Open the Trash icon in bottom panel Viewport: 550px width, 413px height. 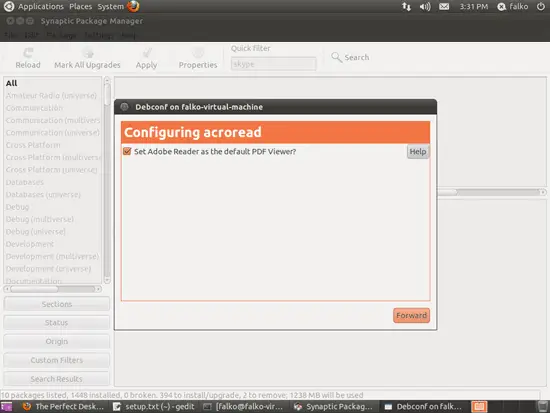tap(543, 407)
